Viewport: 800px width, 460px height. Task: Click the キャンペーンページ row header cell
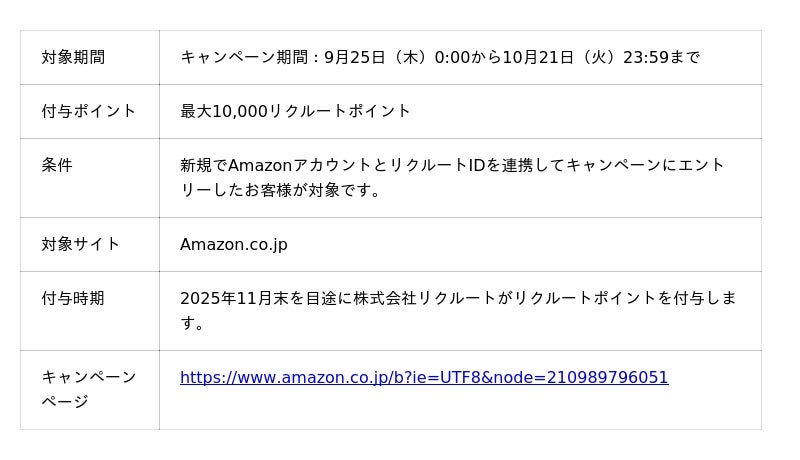pos(88,389)
